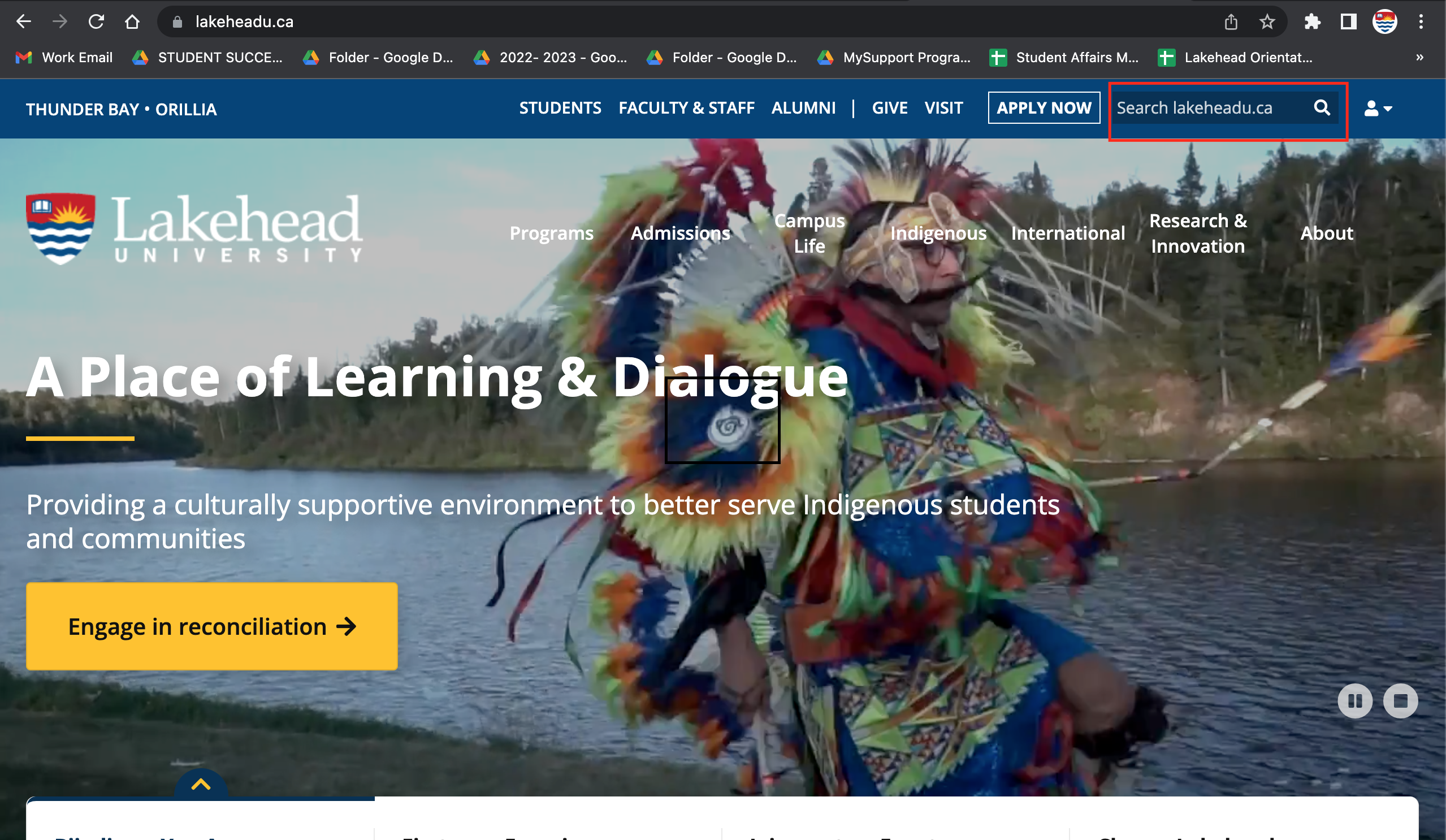Click the browser reload icon

pos(96,22)
